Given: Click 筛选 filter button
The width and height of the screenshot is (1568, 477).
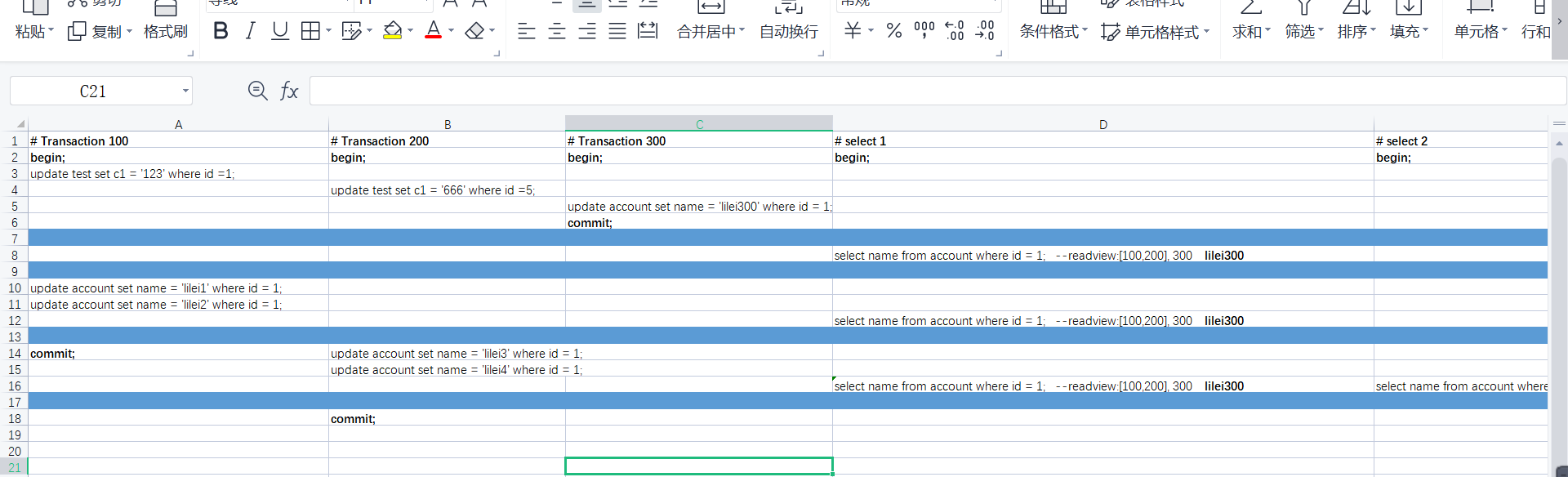Looking at the screenshot, I should tap(1303, 32).
